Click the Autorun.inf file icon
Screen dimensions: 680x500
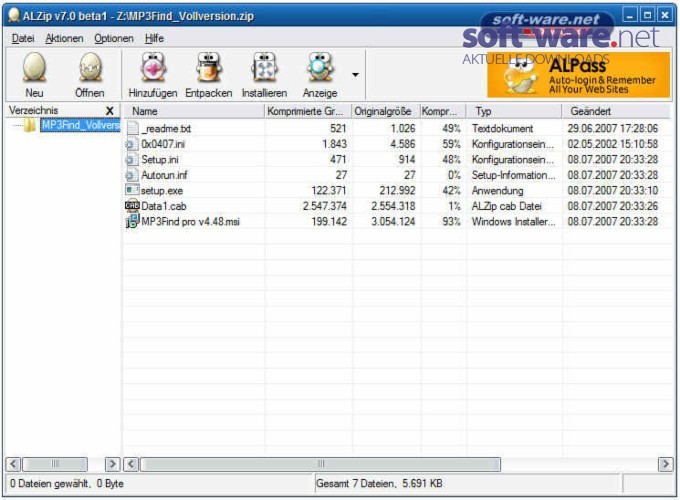click(132, 176)
